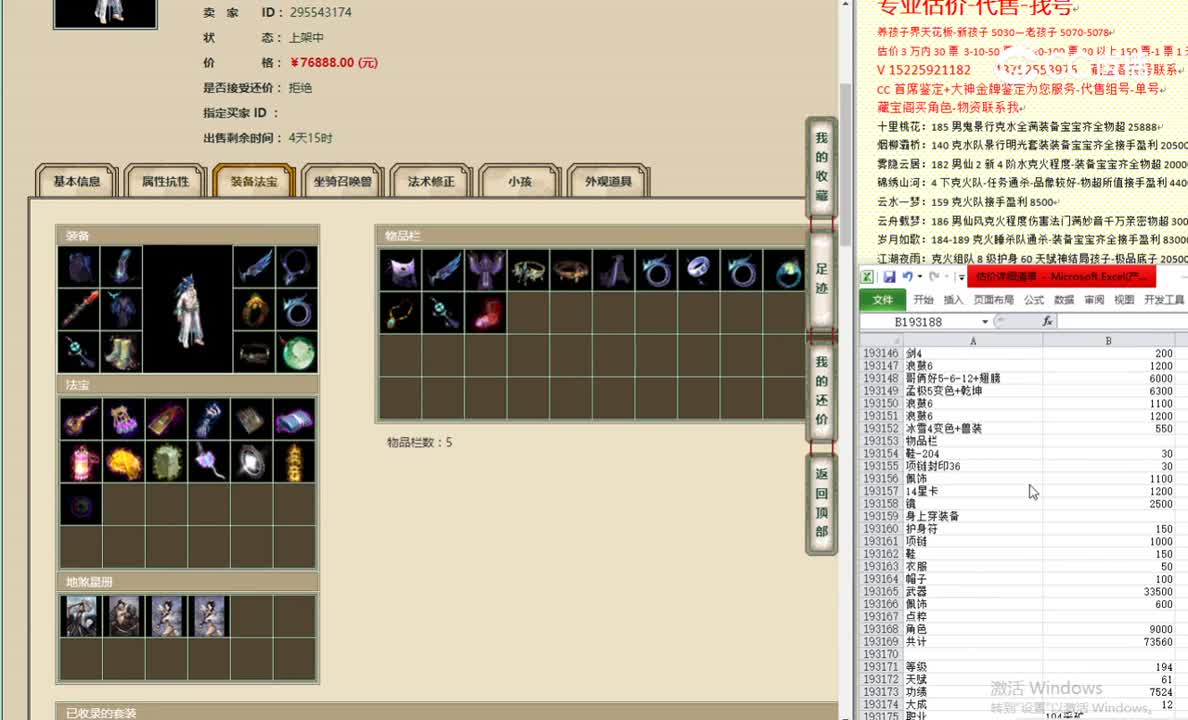Open the Excel 公式 ribbon tab
This screenshot has width=1188, height=720.
(1033, 299)
